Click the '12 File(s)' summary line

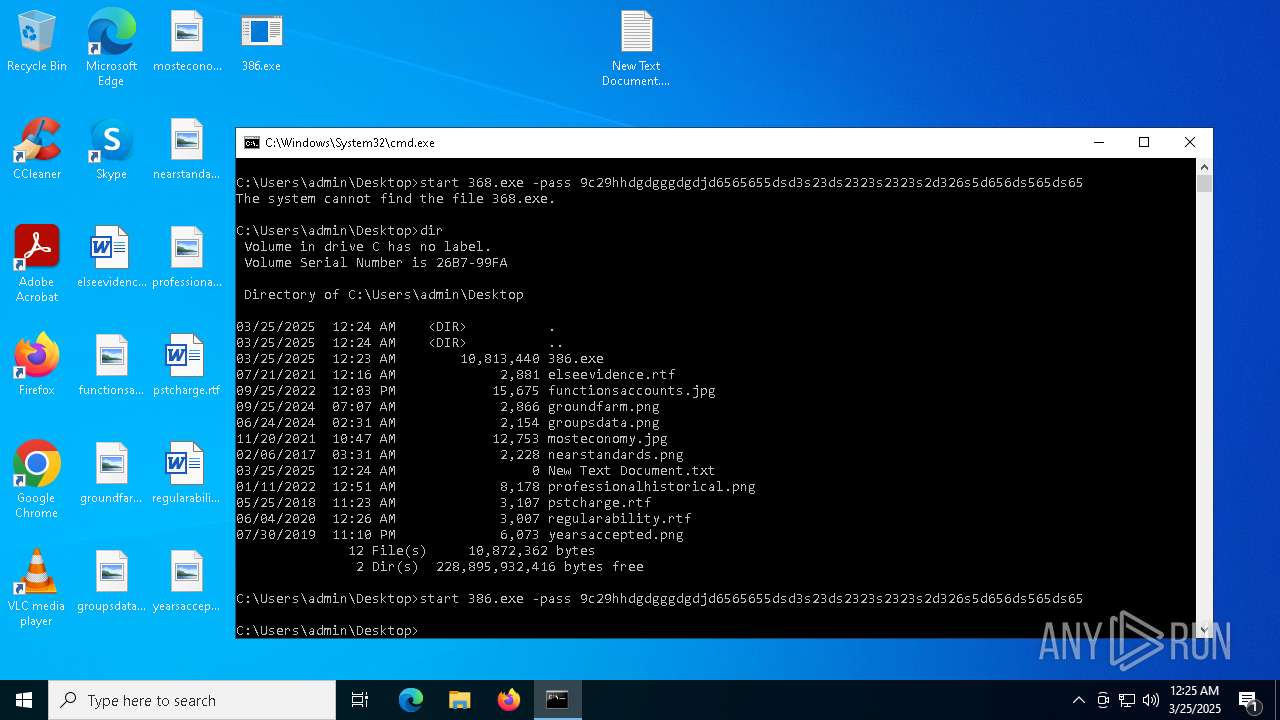(472, 551)
